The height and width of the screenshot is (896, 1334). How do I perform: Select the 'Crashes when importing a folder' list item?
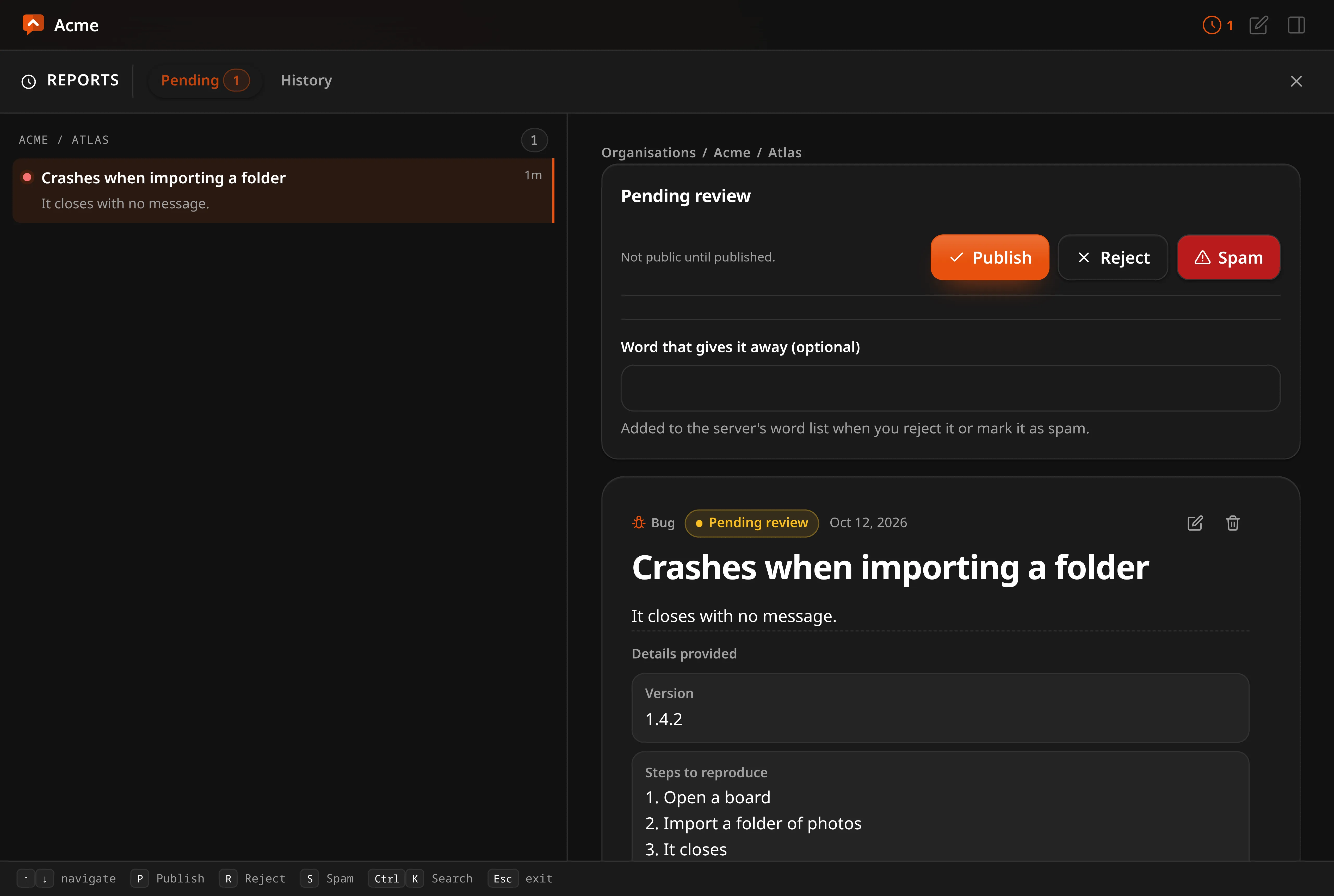coord(283,190)
